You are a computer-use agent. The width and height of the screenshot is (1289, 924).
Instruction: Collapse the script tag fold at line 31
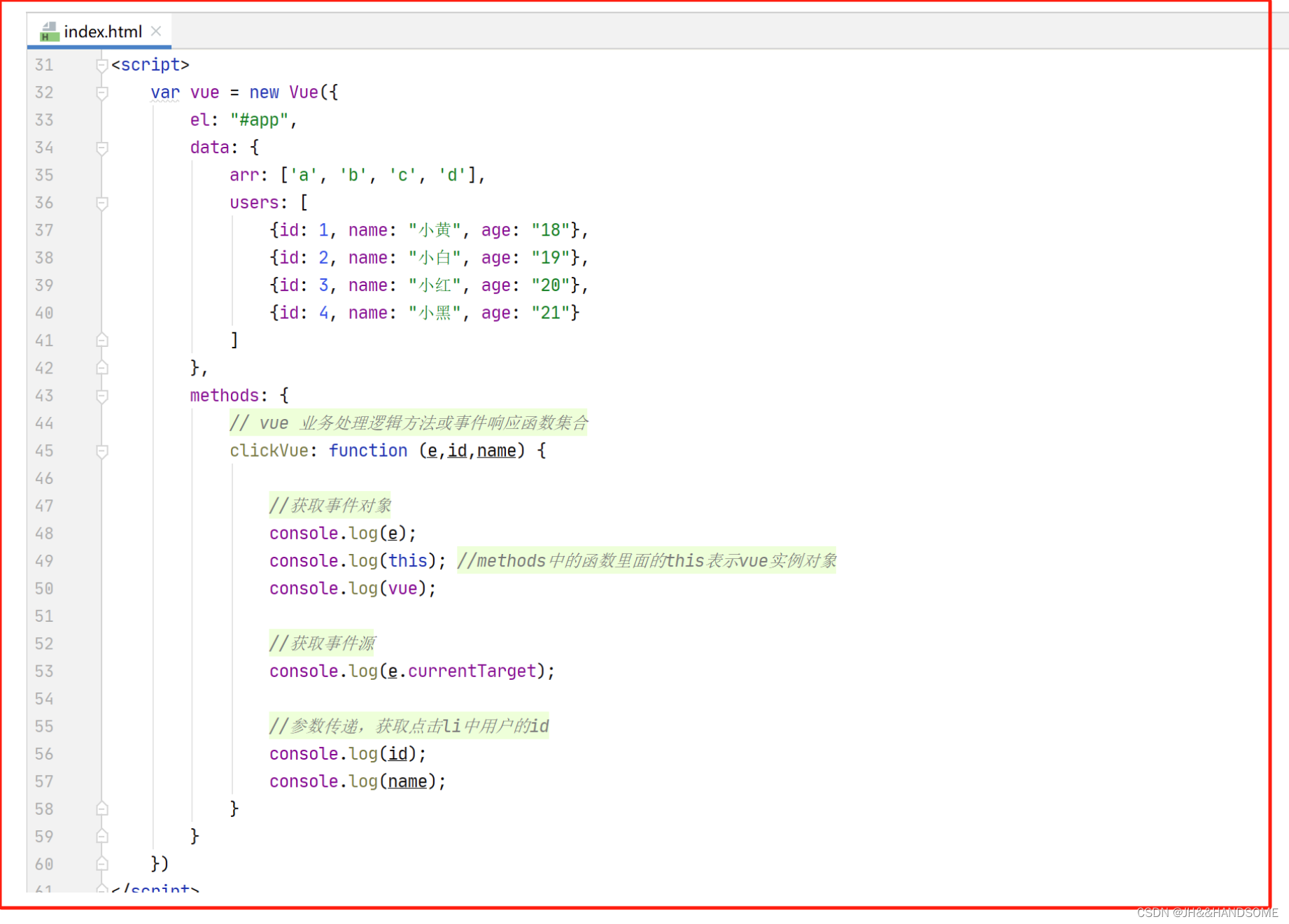(x=102, y=65)
